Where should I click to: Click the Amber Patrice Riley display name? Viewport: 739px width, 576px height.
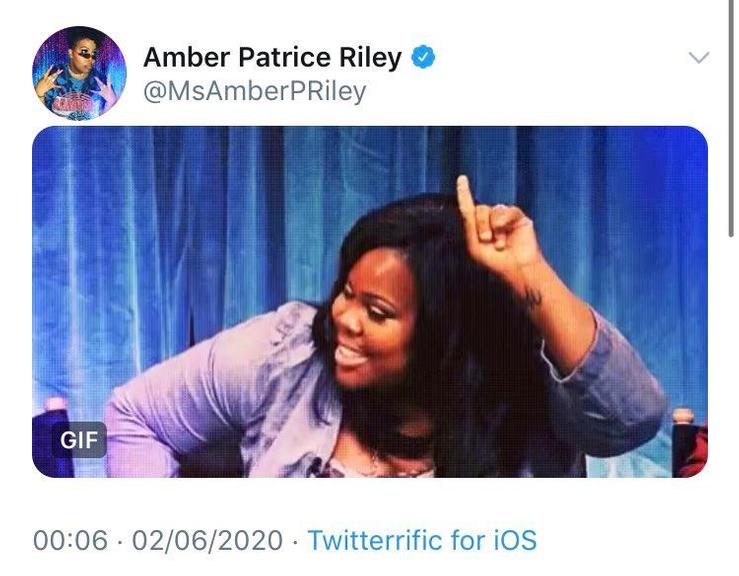(x=272, y=57)
